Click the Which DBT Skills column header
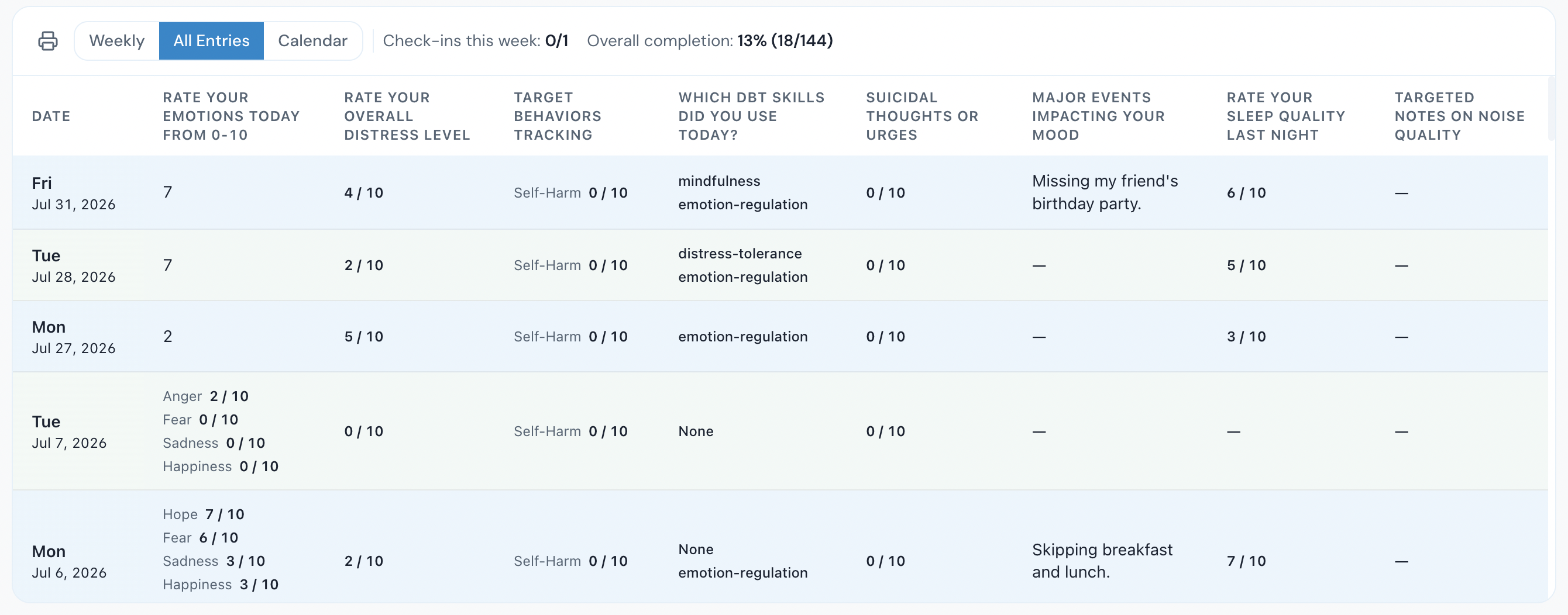The width and height of the screenshot is (1568, 615). pos(752,116)
